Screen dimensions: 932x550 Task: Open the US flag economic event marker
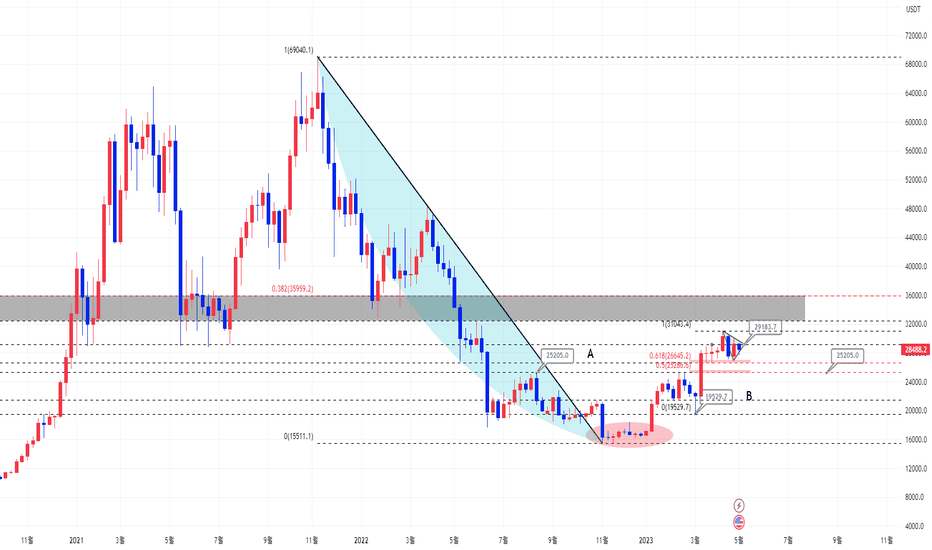coord(739,522)
